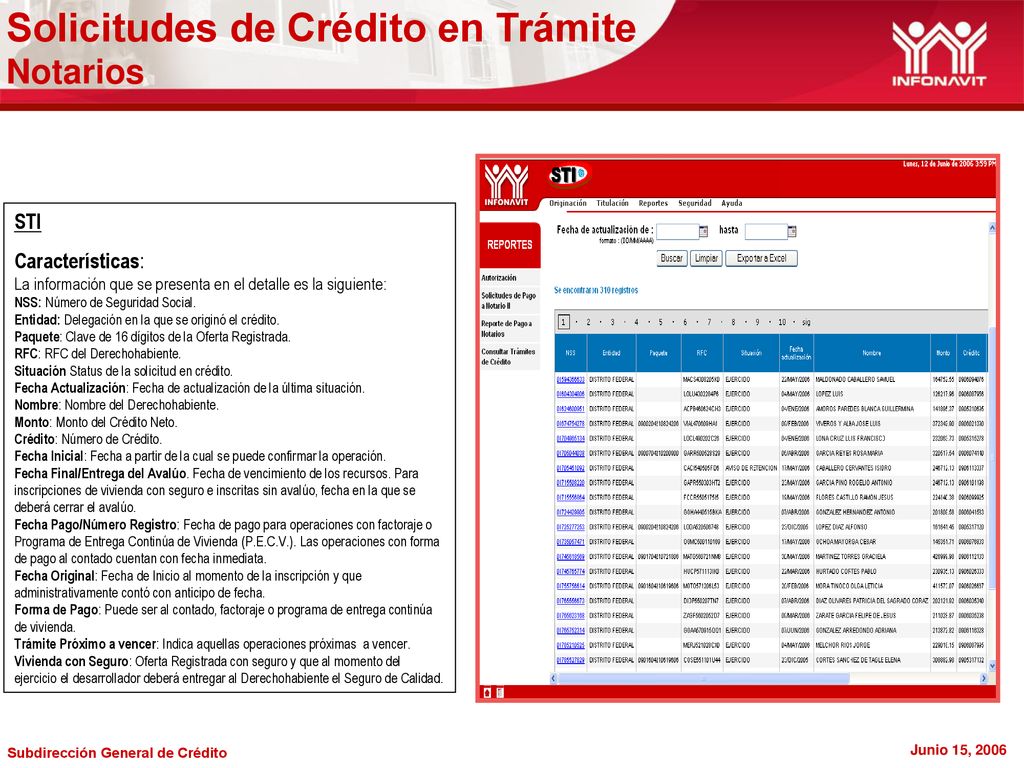Click the horizontal scrollbar thumb below the table
Image resolution: width=1024 pixels, height=768 pixels.
(x=703, y=679)
